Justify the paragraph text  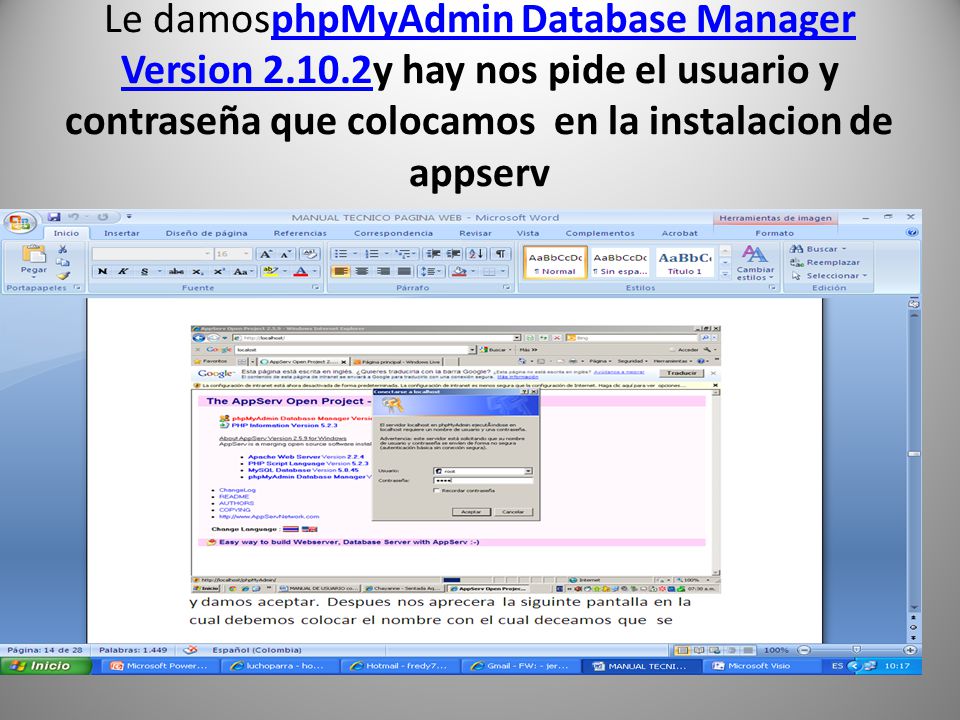(404, 271)
